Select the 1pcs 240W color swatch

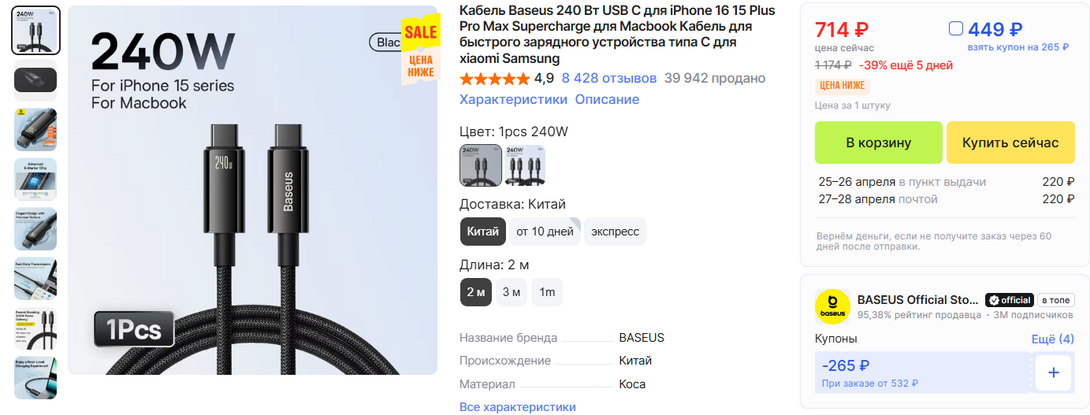coord(480,165)
